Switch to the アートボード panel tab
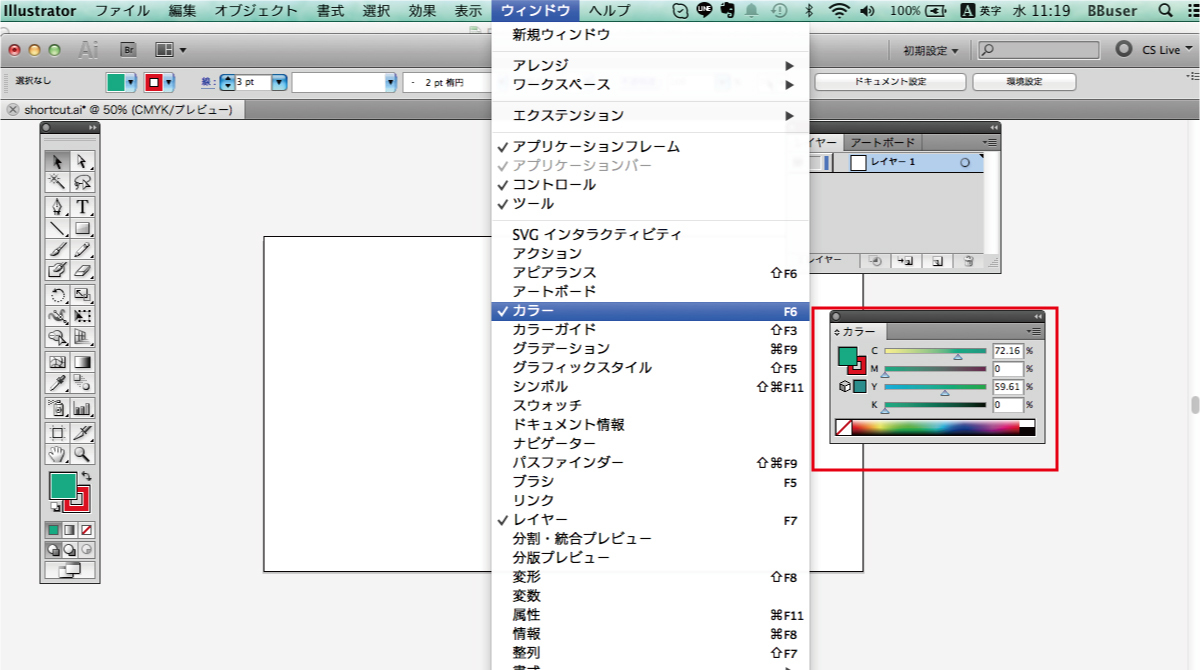1200x670 pixels. click(x=883, y=143)
